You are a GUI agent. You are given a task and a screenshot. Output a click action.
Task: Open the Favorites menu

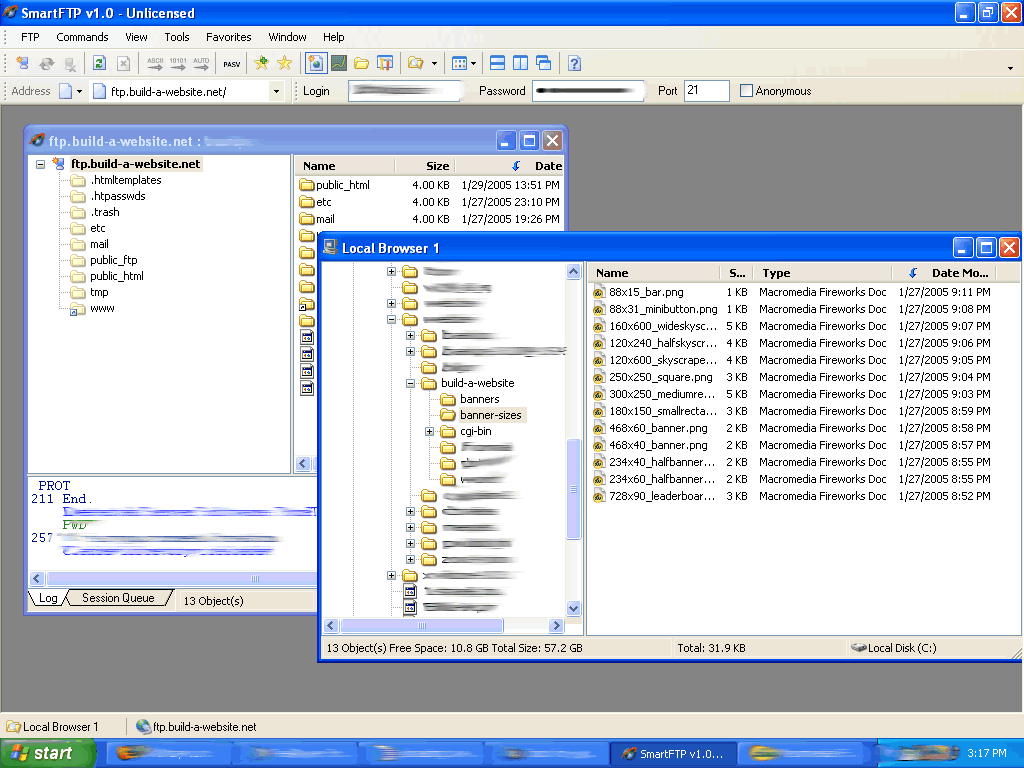(229, 37)
